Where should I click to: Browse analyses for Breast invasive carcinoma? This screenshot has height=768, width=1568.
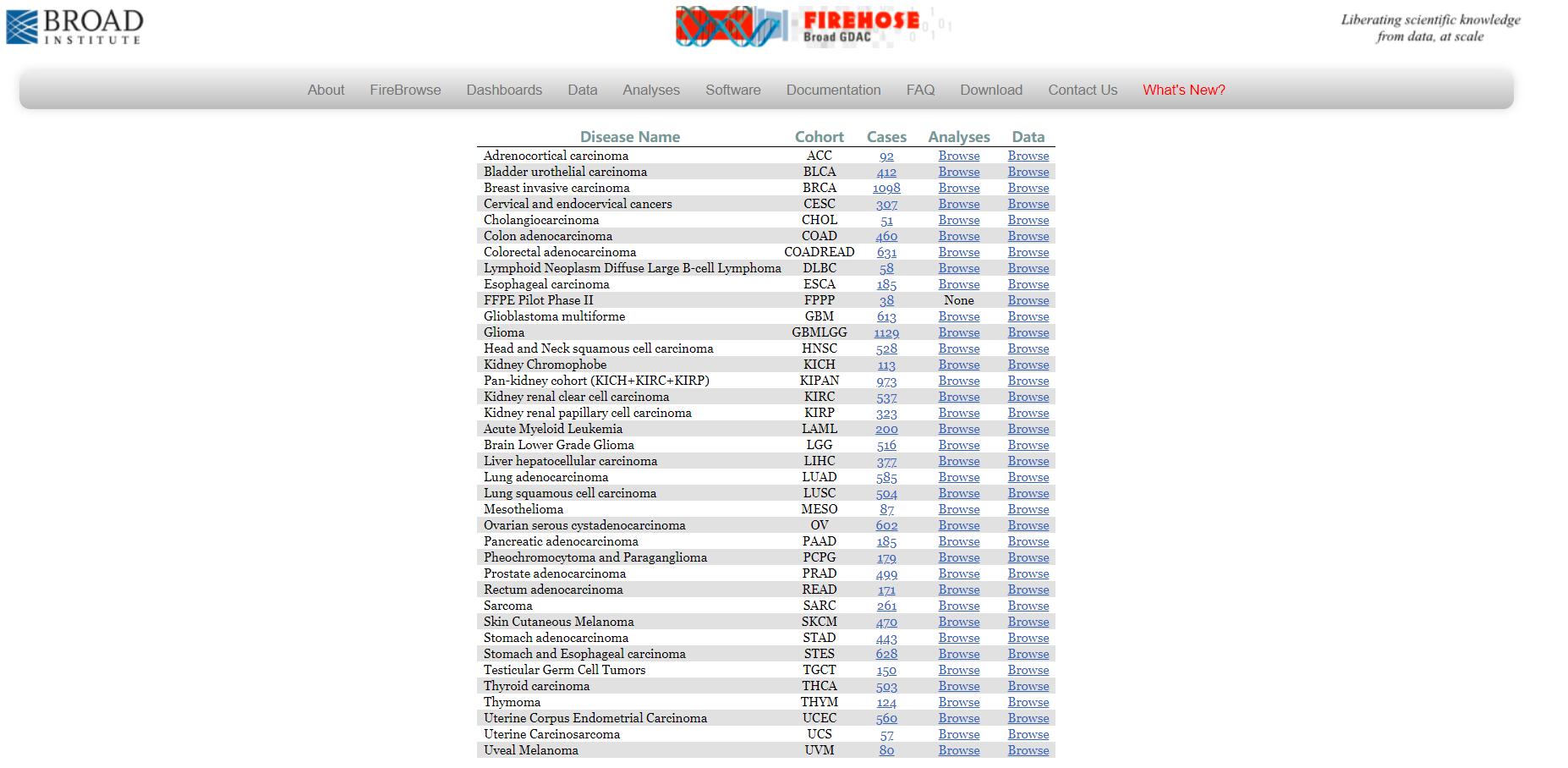click(959, 188)
